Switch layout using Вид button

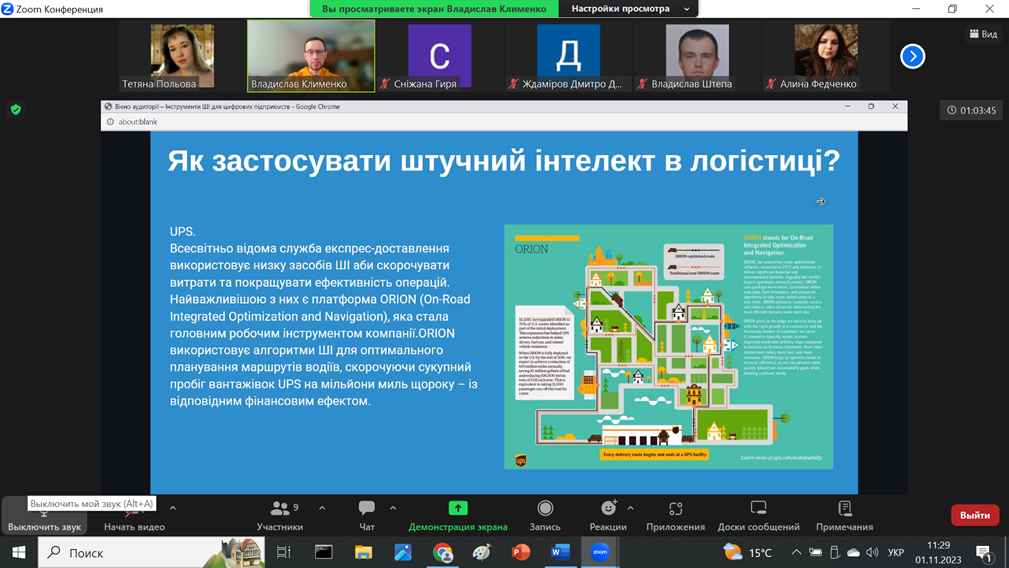983,34
